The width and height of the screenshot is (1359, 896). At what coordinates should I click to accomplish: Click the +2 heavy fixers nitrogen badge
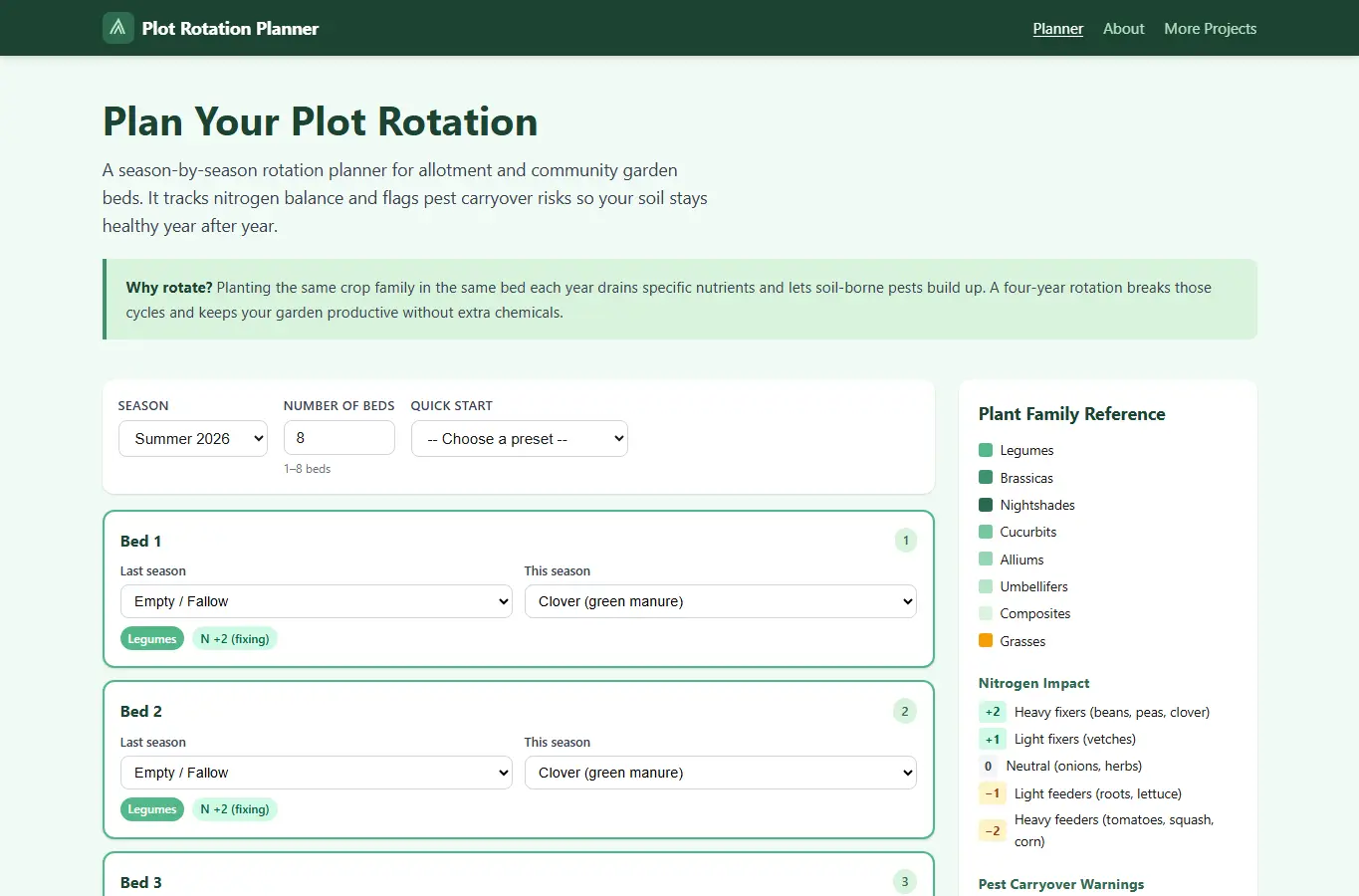[993, 712]
